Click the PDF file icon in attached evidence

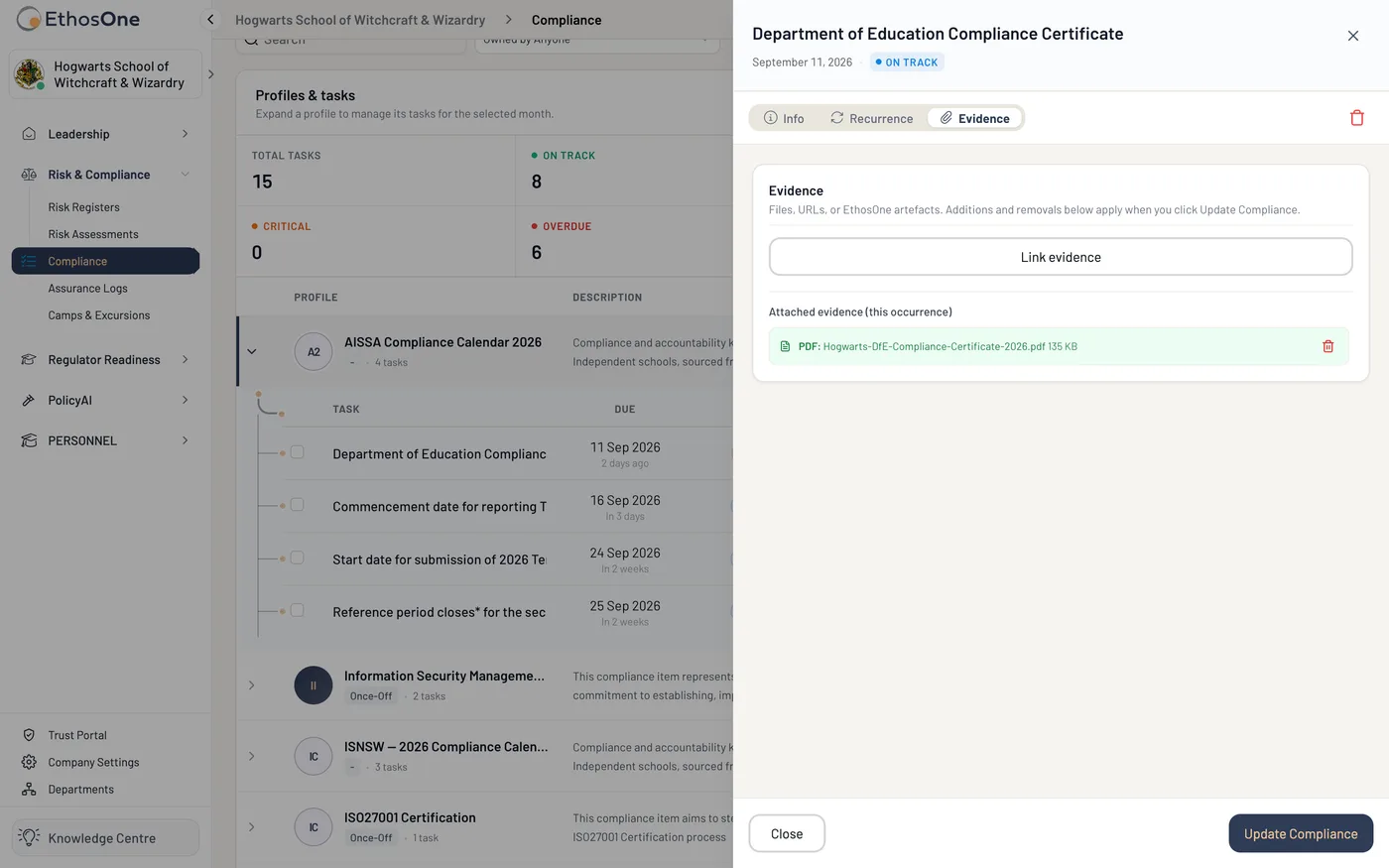[x=785, y=346]
